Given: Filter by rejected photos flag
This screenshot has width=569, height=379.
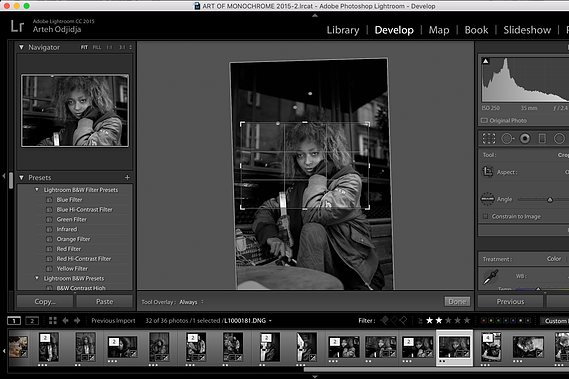Looking at the screenshot, I should click(x=403, y=320).
